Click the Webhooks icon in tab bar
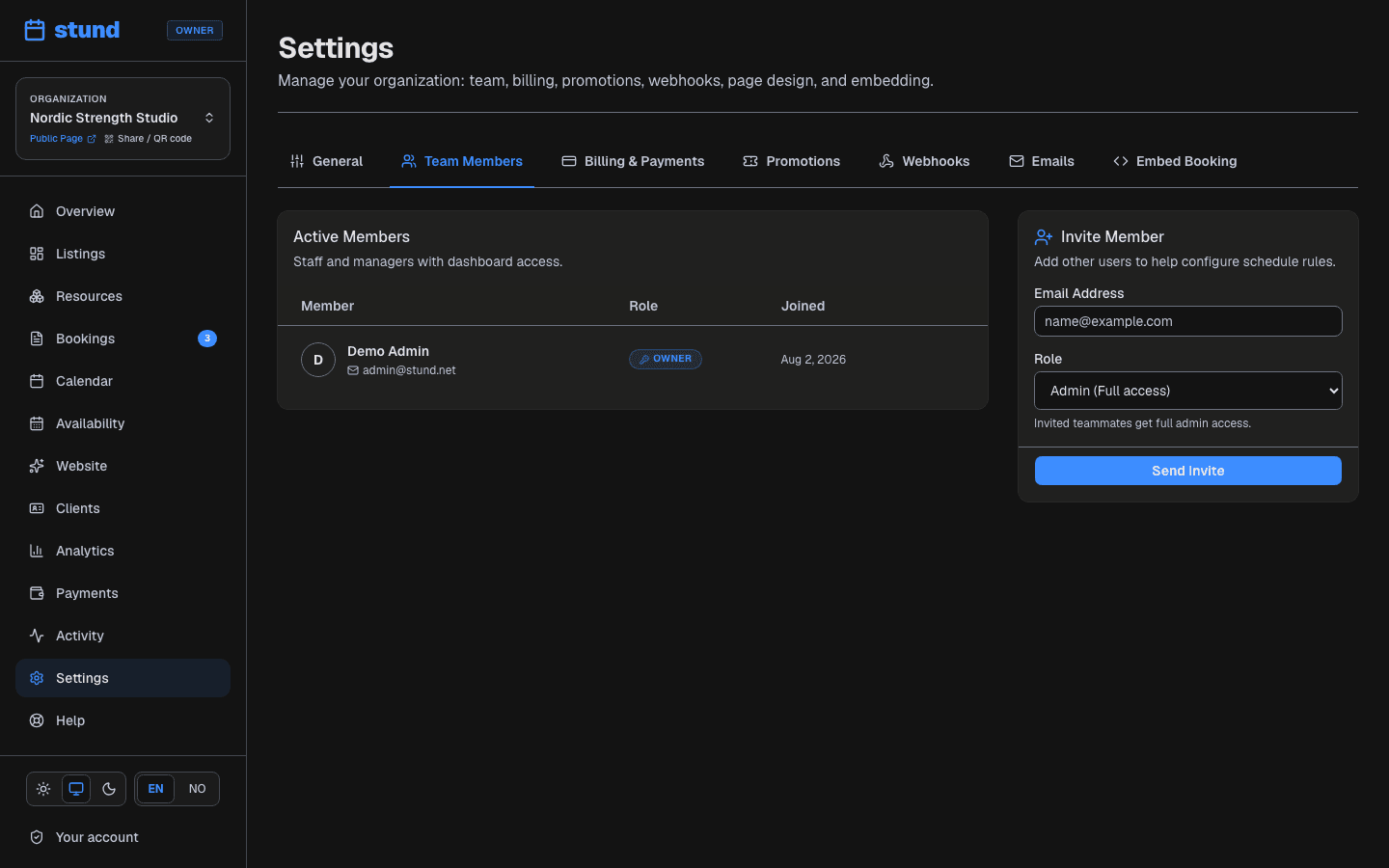This screenshot has width=1389, height=868. click(886, 161)
